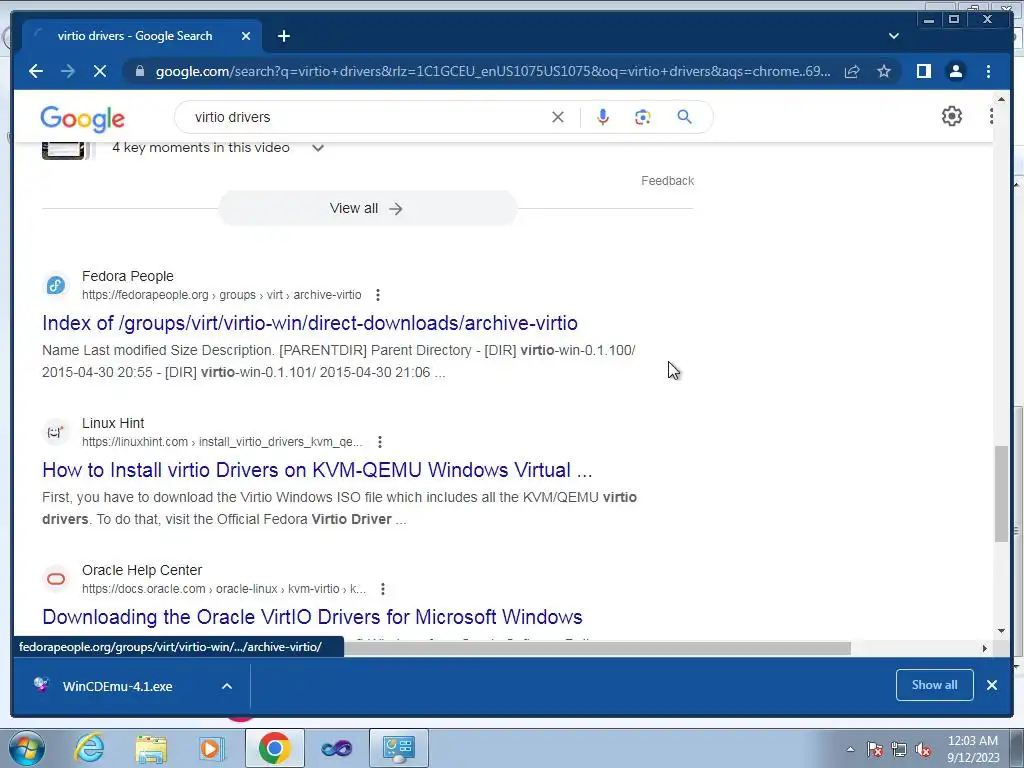
Task: Click the Oracle Help Center favicon
Action: click(x=56, y=579)
